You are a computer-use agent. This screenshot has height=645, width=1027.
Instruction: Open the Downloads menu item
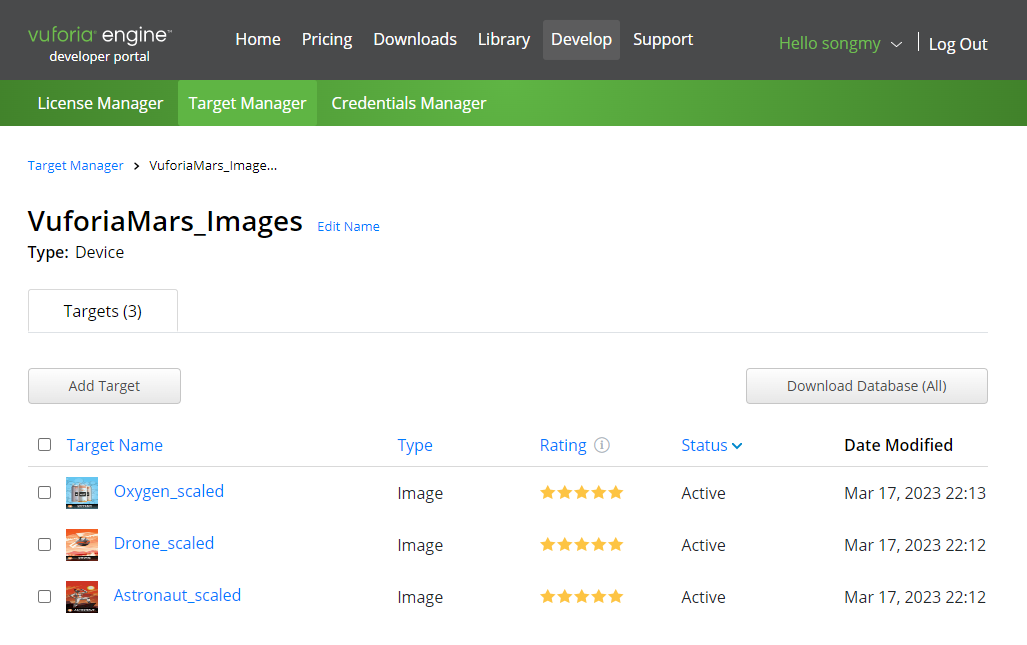click(415, 40)
